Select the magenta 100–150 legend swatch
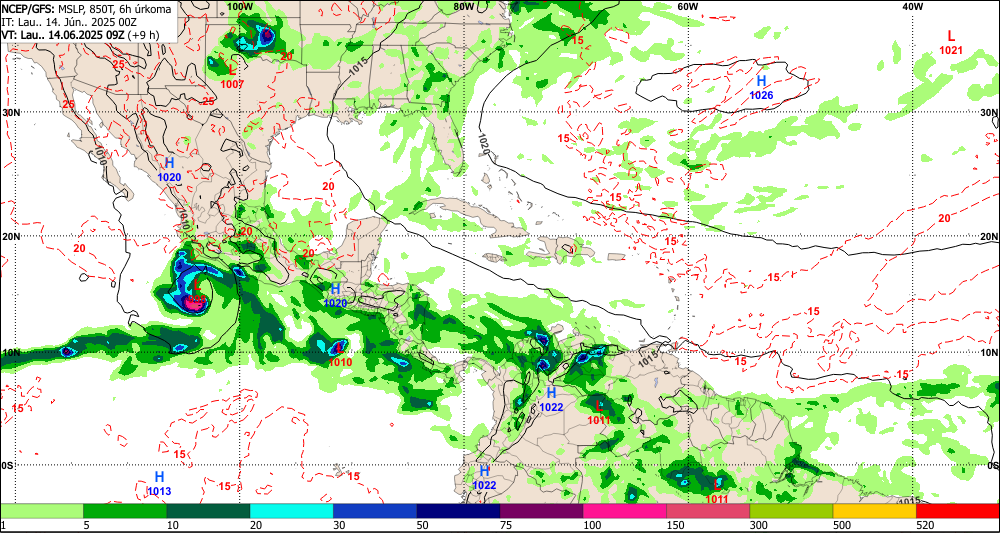The image size is (1000, 533). [x=624, y=511]
